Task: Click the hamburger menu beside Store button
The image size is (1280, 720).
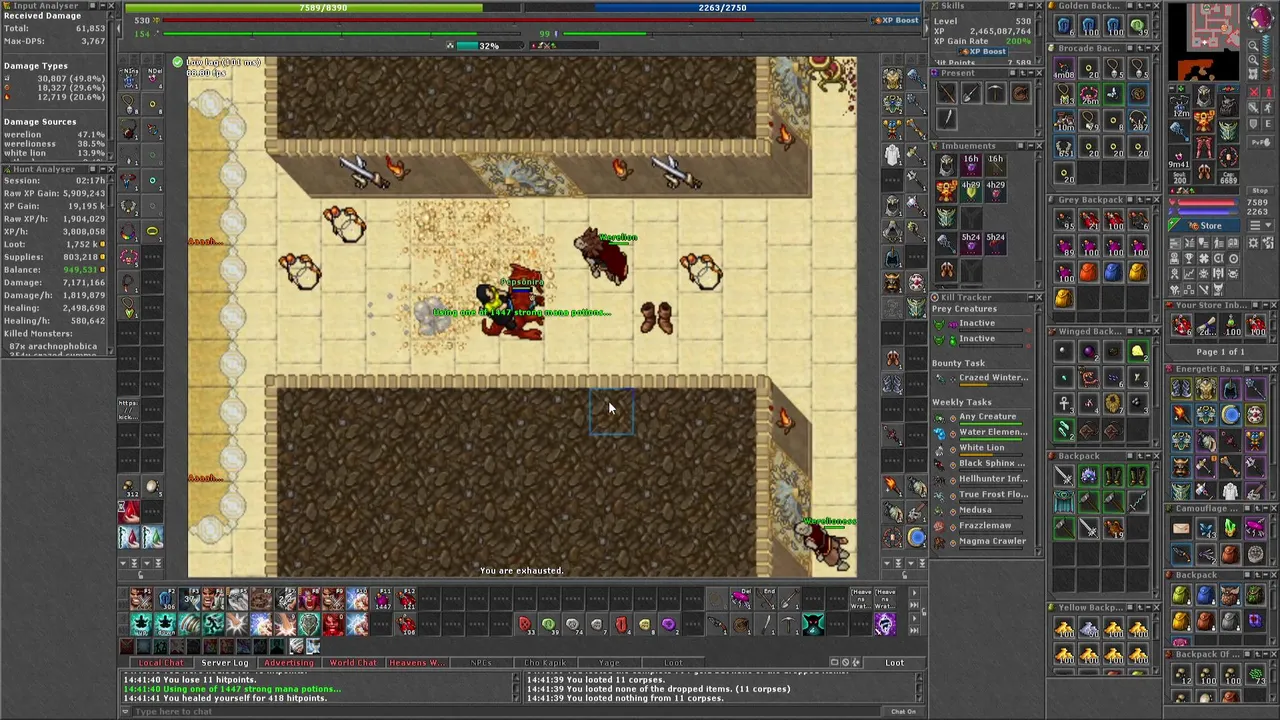Action: [1257, 226]
